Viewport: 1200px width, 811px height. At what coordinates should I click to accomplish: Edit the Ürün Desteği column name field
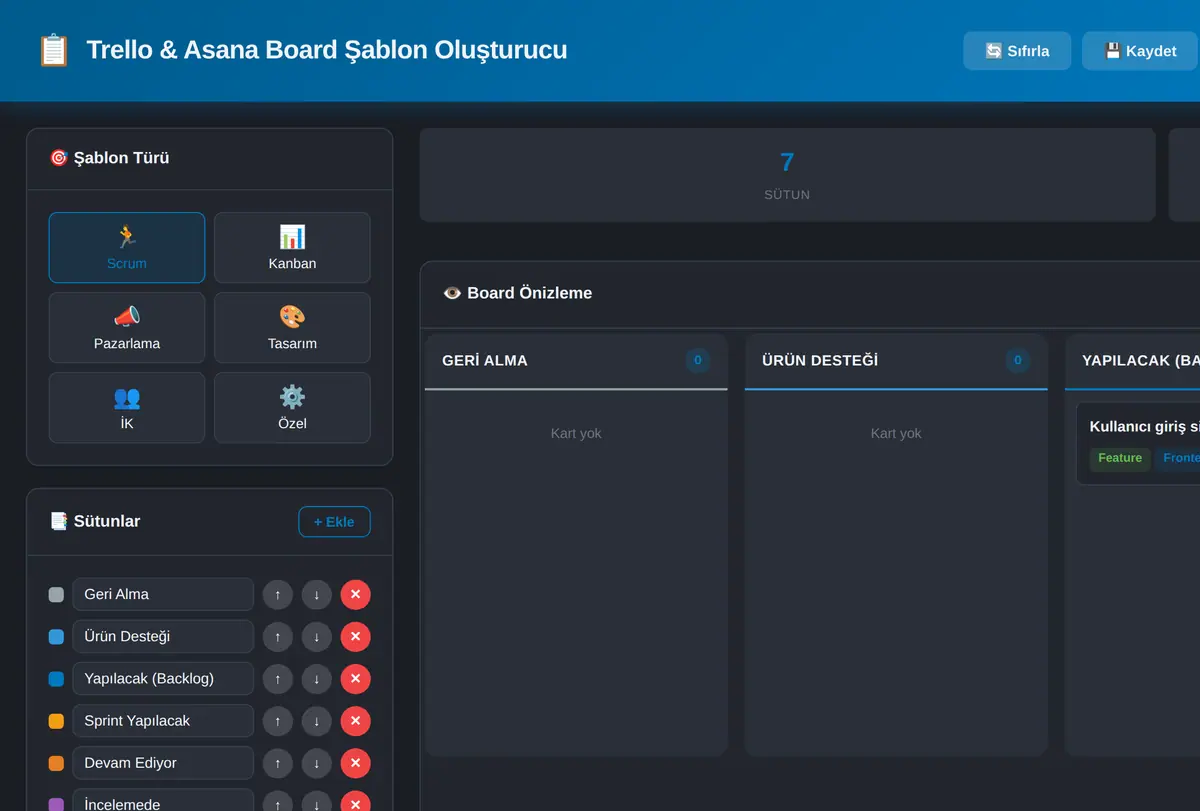163,636
